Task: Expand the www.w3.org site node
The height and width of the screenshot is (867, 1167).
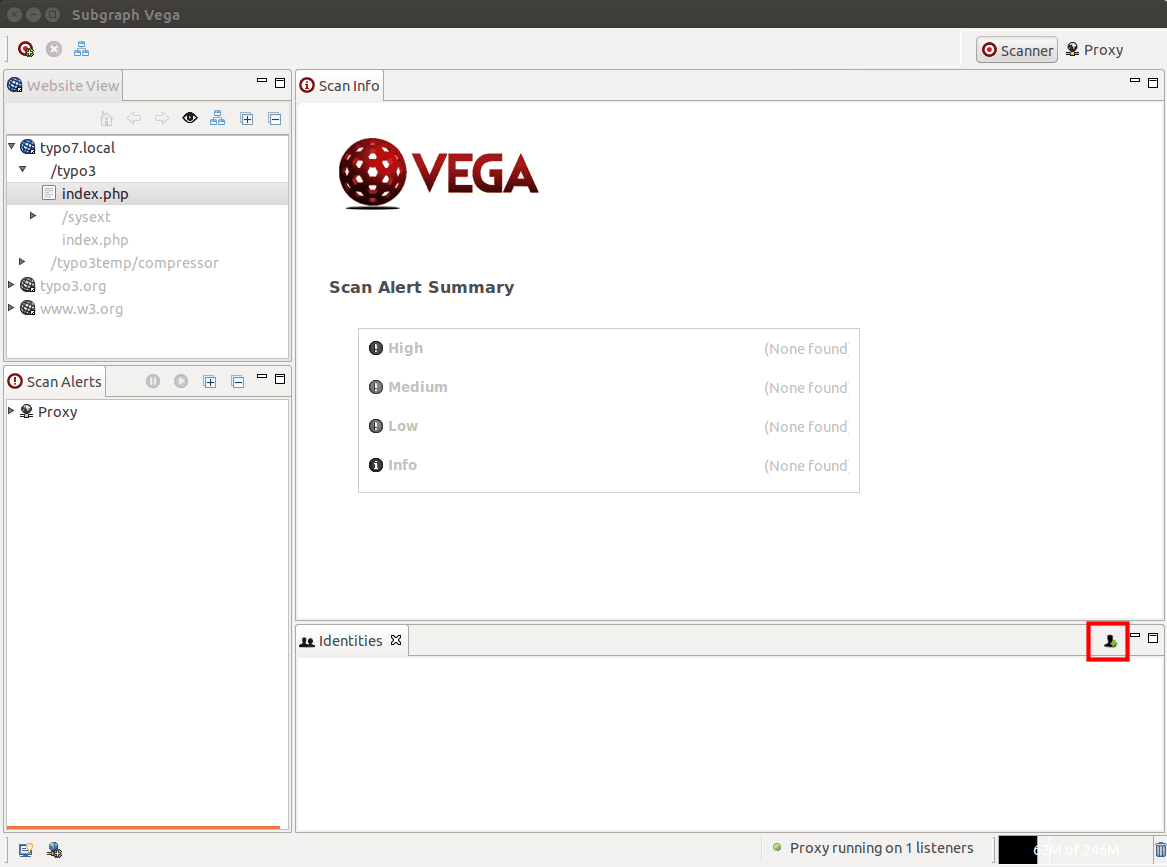Action: 11,308
